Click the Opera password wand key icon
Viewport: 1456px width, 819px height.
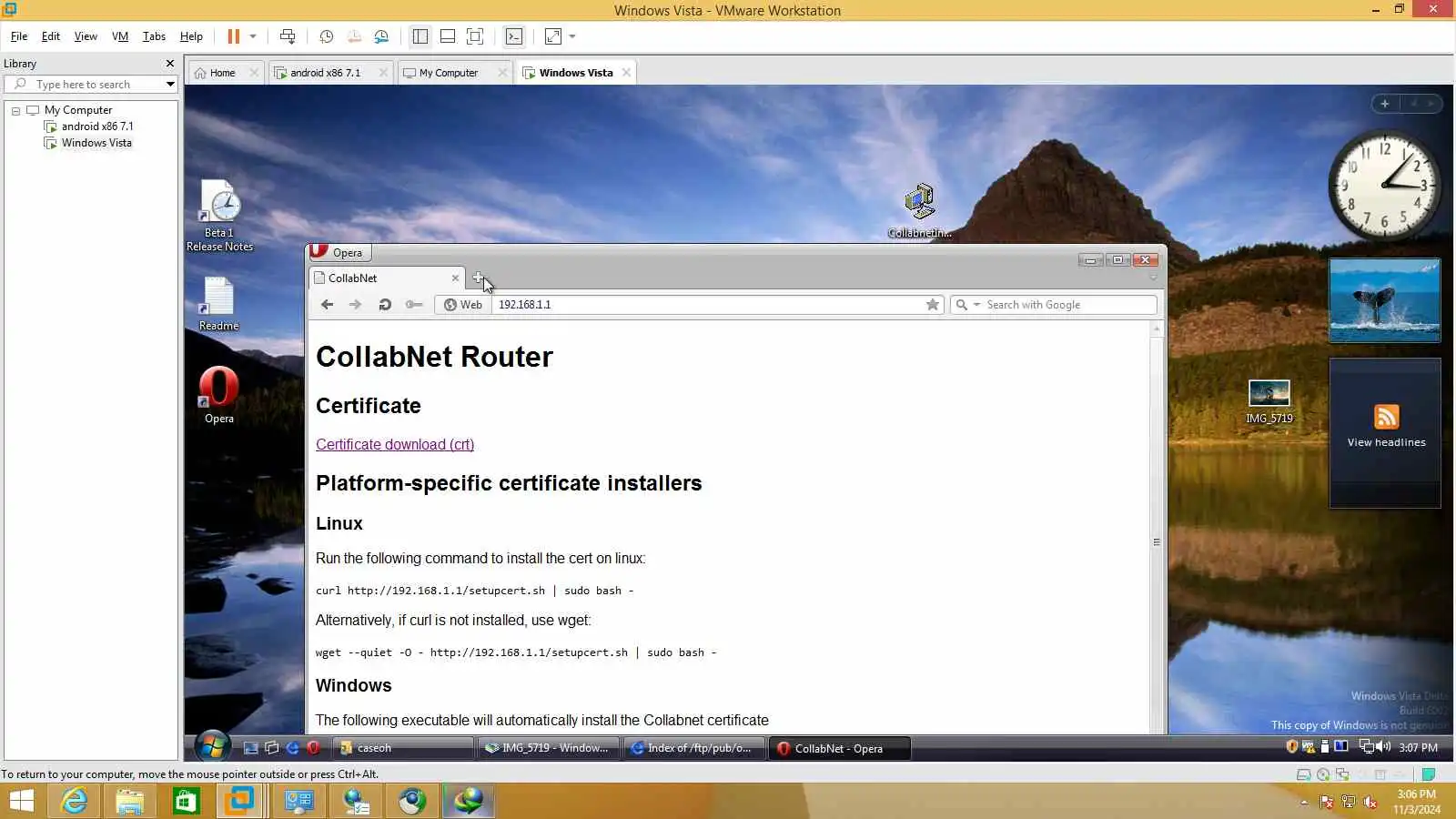pos(414,305)
